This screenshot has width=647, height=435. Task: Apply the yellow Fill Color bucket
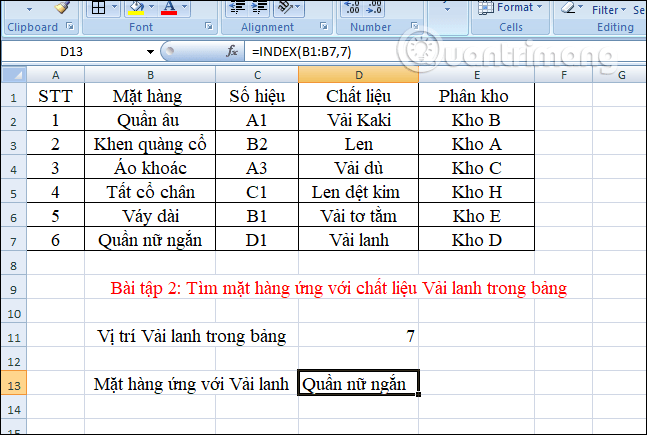tap(136, 7)
